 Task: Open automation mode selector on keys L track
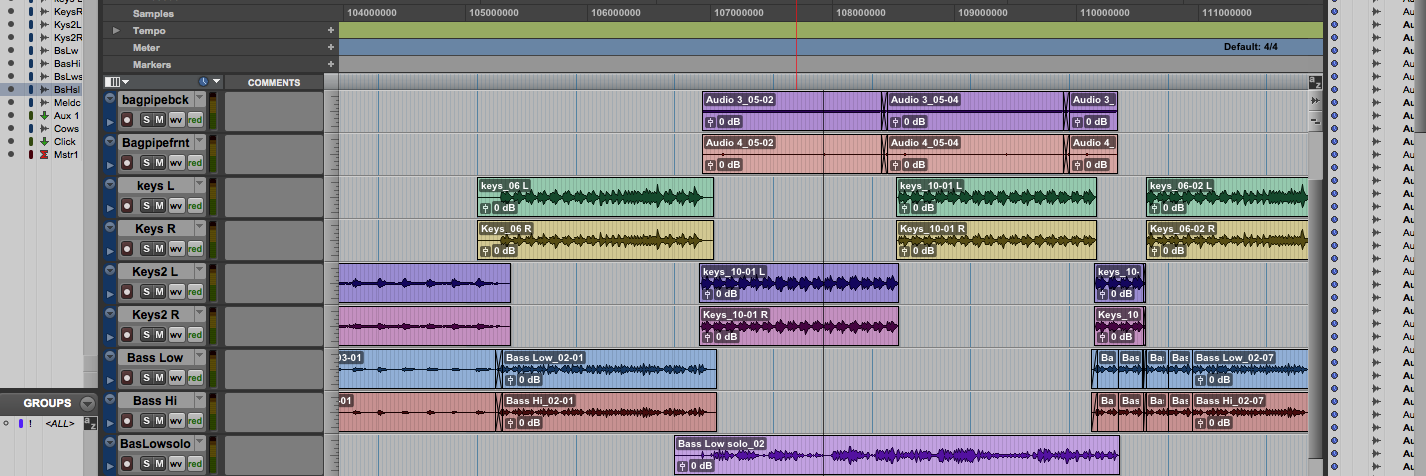point(195,206)
